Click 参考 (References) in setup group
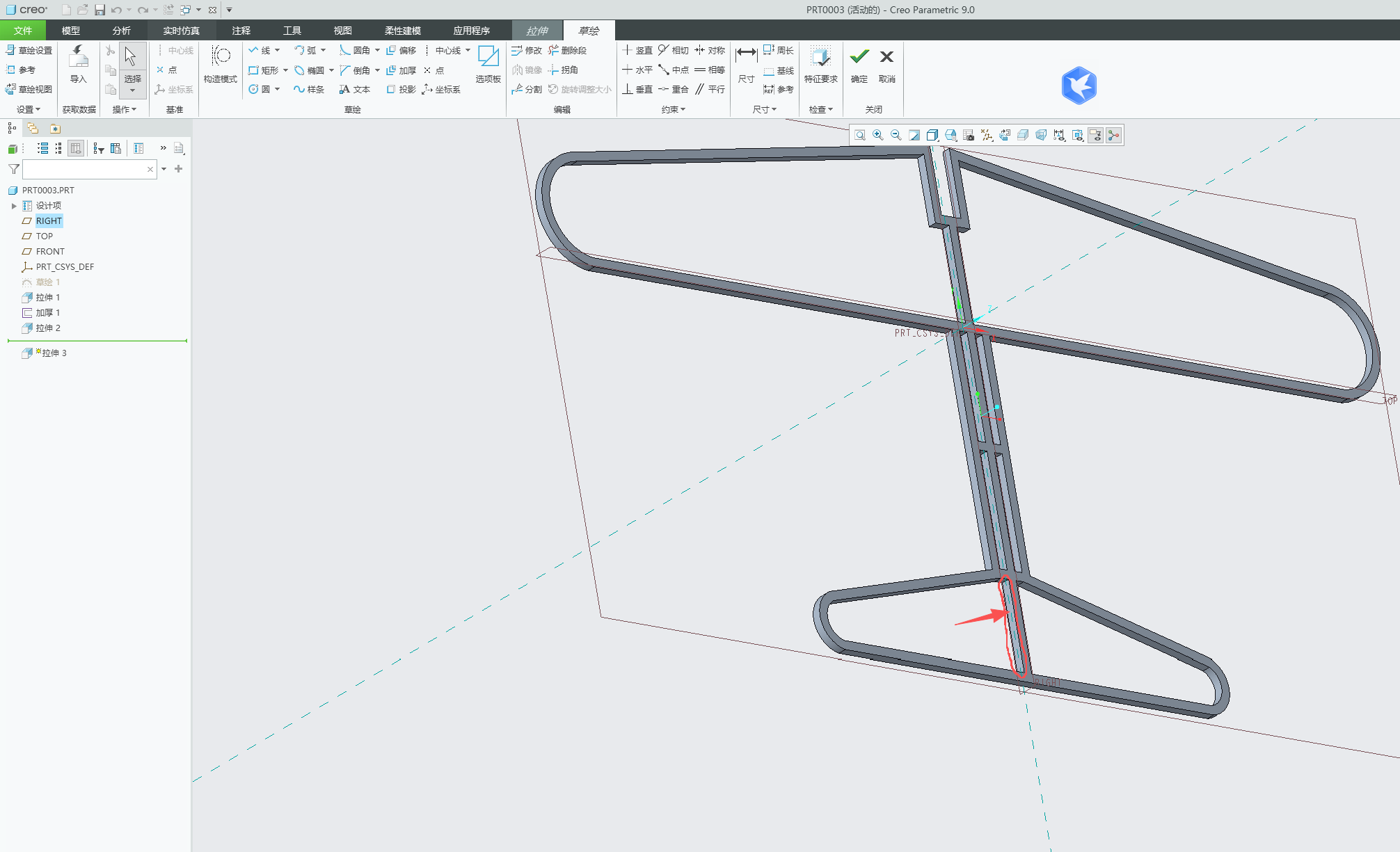The width and height of the screenshot is (1400, 852). pyautogui.click(x=21, y=70)
